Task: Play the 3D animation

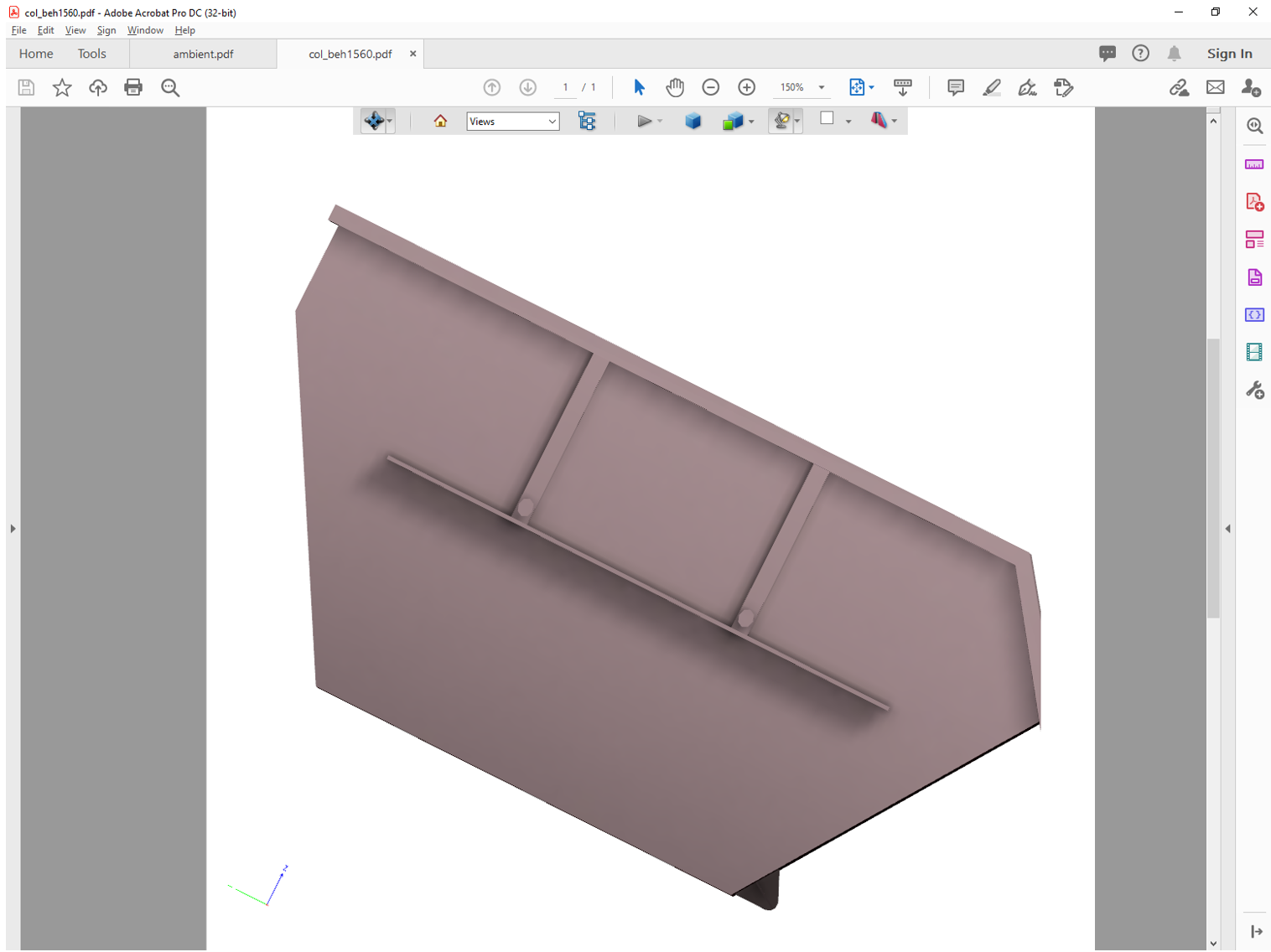Action: (644, 121)
